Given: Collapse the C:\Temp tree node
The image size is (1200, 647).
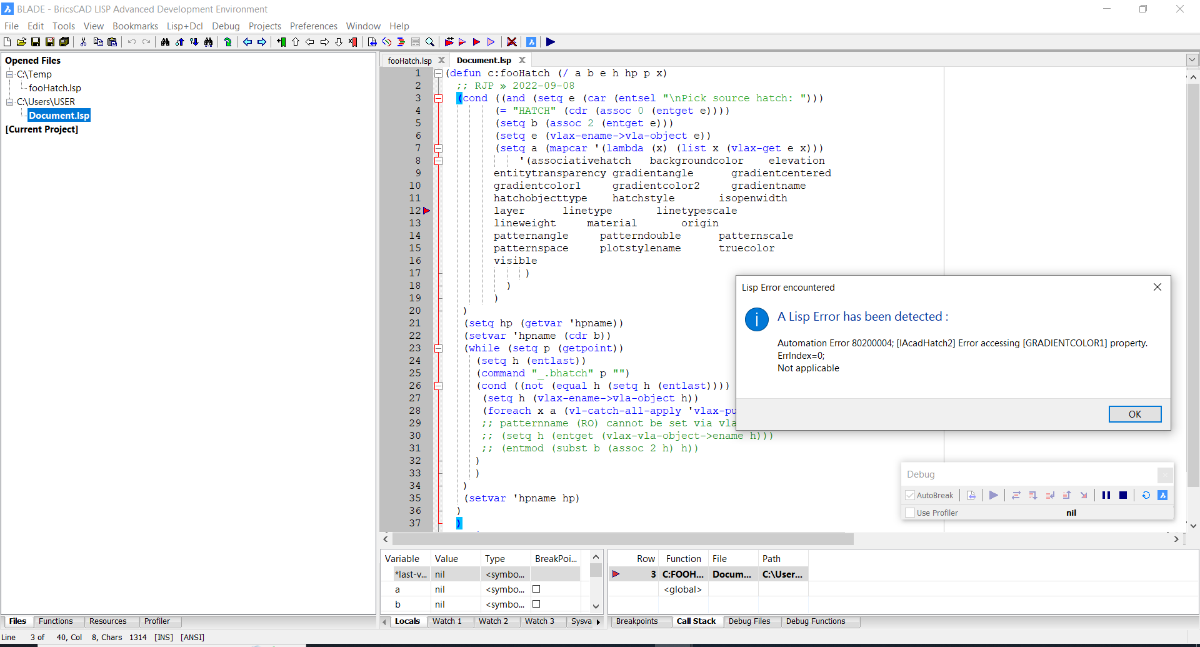Looking at the screenshot, I should click(10, 74).
